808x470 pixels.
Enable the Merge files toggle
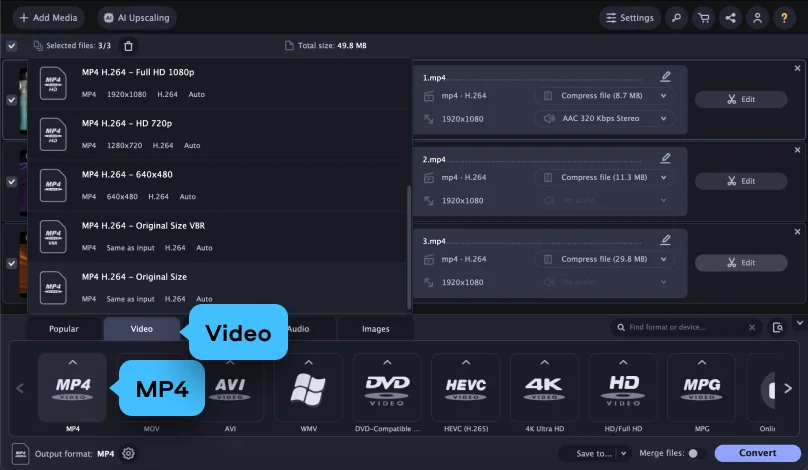tap(695, 453)
